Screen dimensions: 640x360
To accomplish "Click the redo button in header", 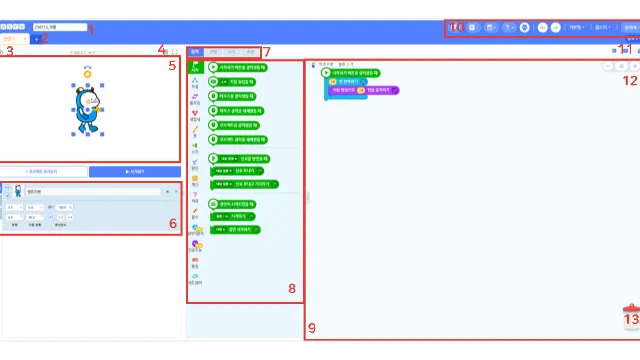I will pos(556,27).
